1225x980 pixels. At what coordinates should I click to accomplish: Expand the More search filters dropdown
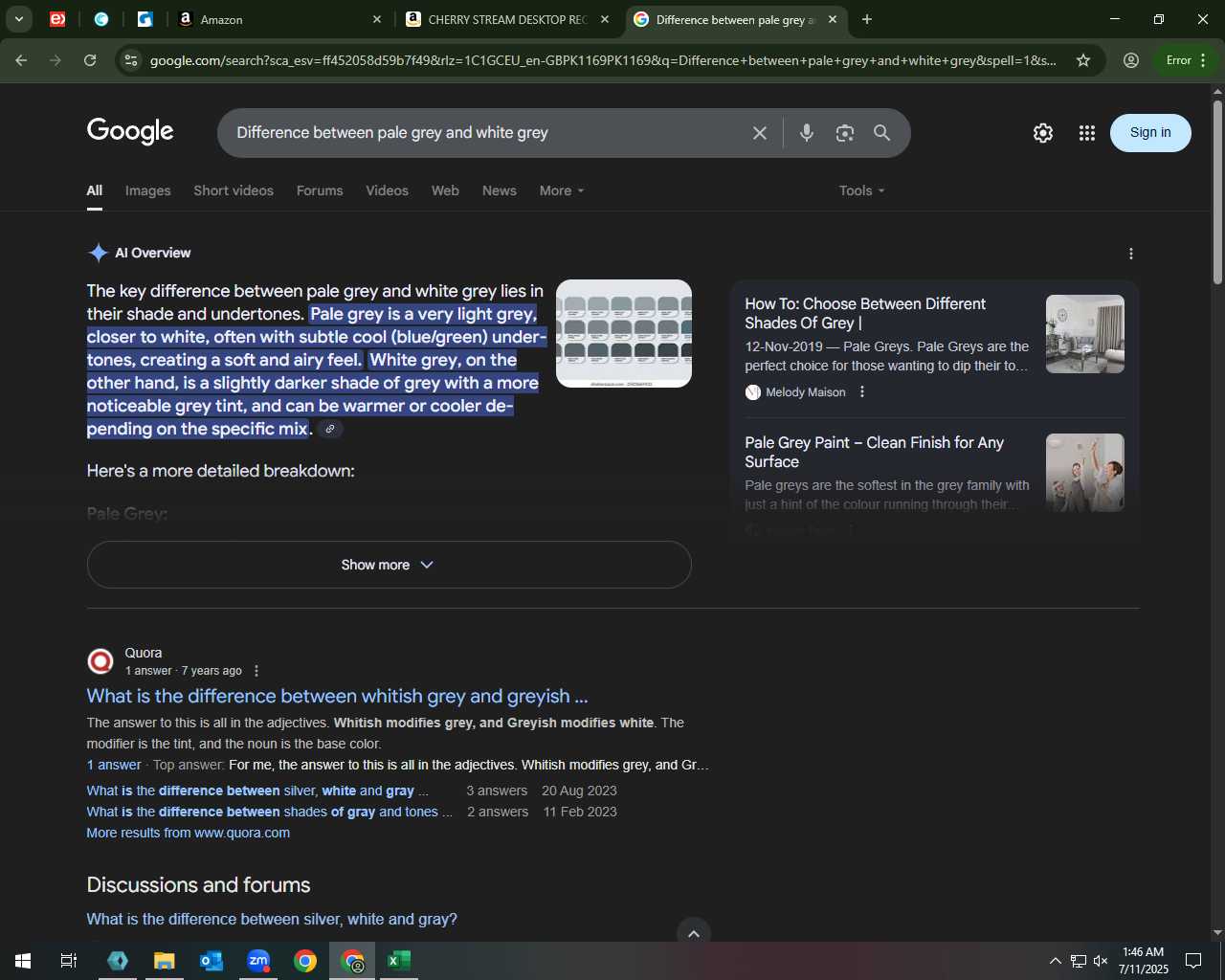point(562,190)
